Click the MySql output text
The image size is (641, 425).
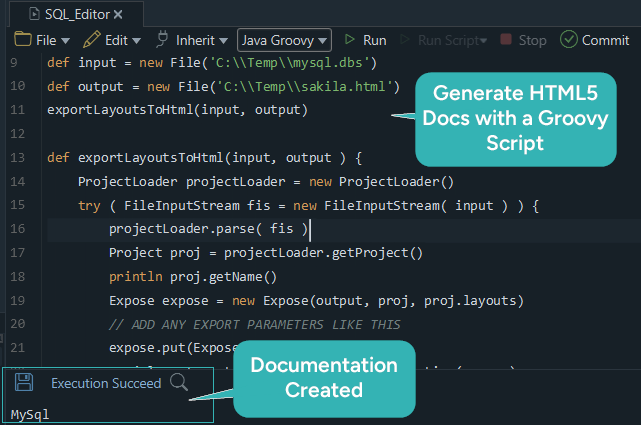pos(30,414)
